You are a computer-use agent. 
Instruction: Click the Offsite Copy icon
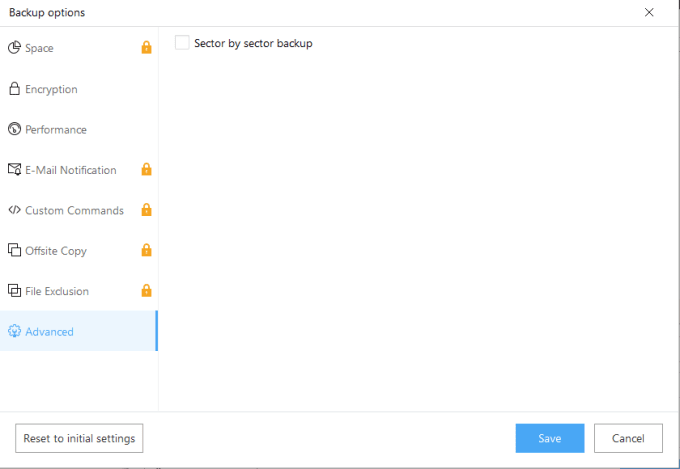click(x=15, y=250)
